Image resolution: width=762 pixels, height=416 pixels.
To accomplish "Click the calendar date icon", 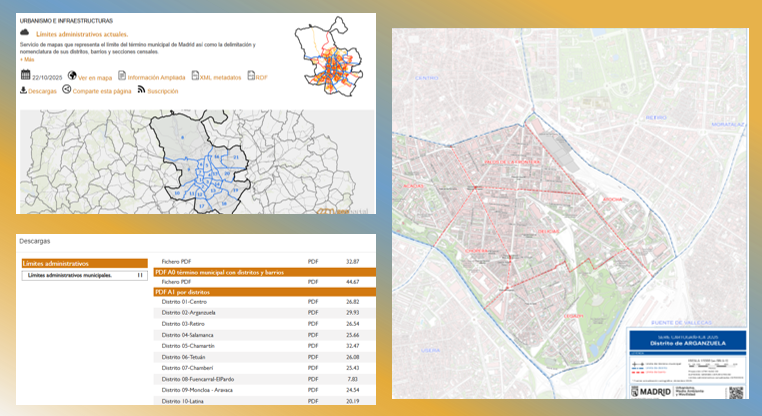I will [x=25, y=75].
